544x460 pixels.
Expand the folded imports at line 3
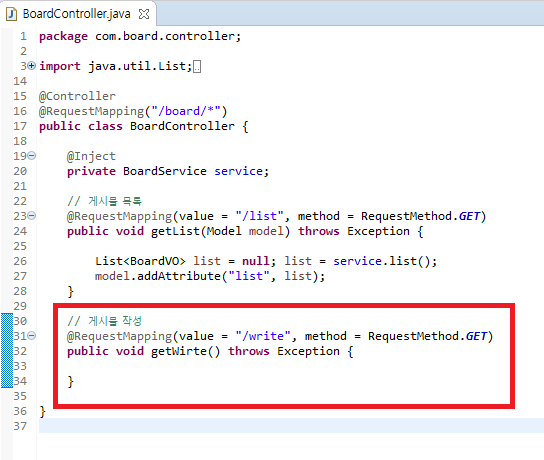click(32, 65)
